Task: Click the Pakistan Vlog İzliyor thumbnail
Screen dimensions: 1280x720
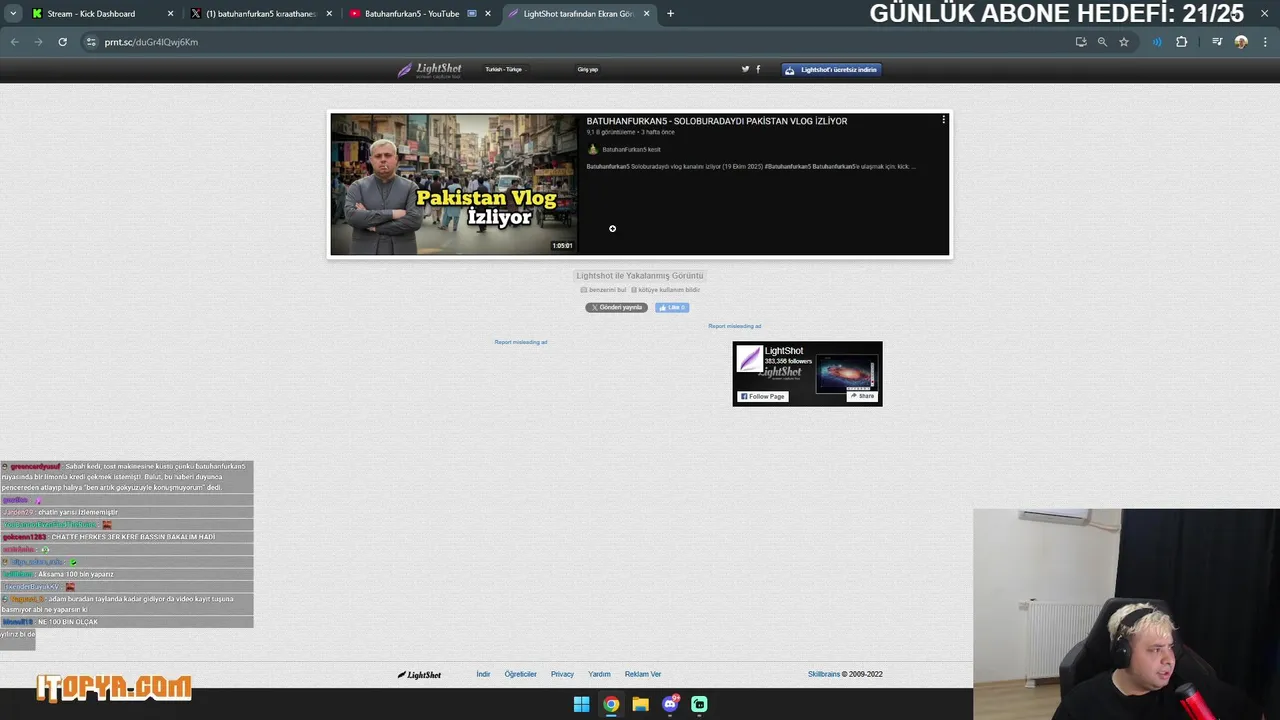Action: 454,184
